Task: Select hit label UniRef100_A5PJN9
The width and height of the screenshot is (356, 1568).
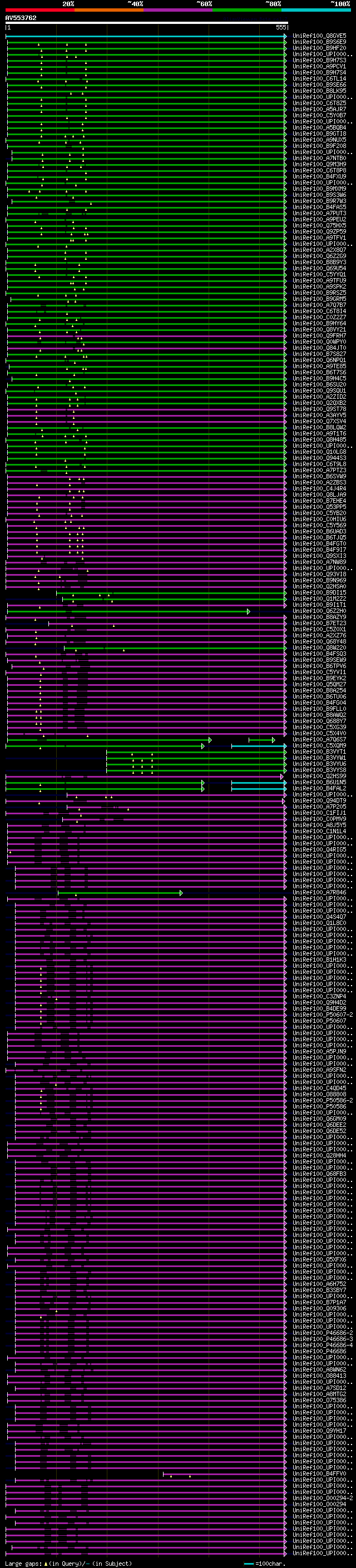Action: coord(319,1051)
